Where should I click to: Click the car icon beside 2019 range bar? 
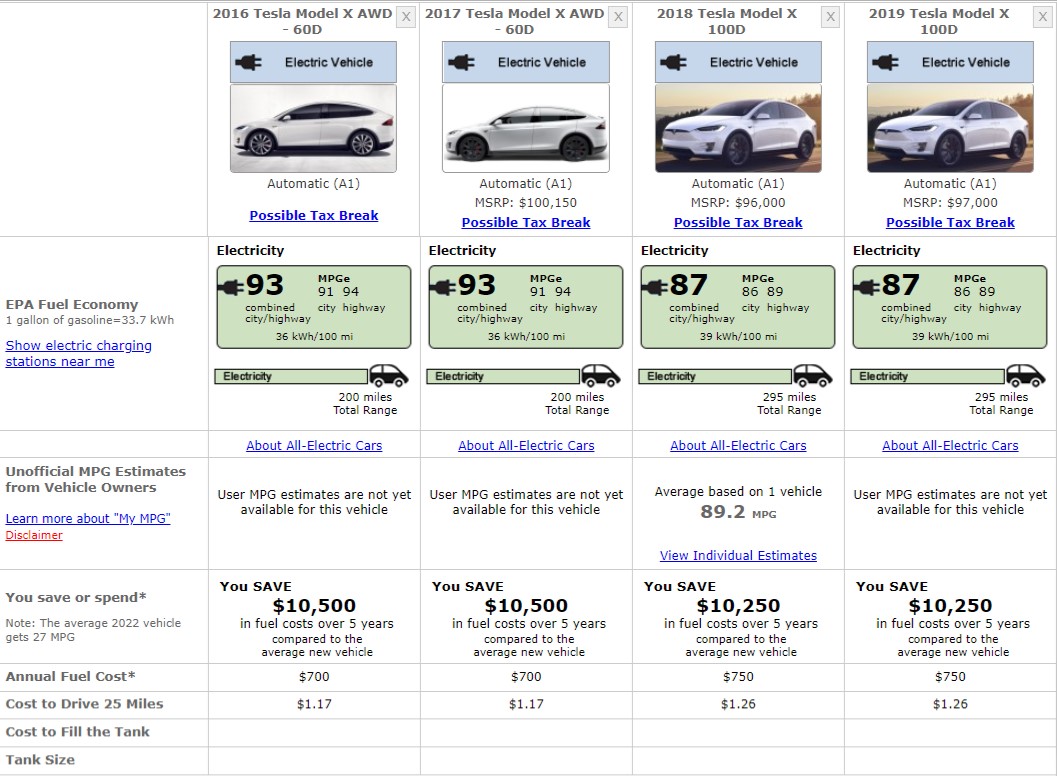click(1025, 376)
